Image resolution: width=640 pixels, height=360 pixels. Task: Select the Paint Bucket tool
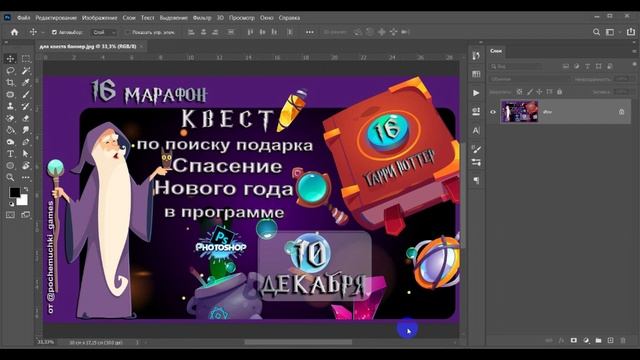pyautogui.click(x=11, y=130)
